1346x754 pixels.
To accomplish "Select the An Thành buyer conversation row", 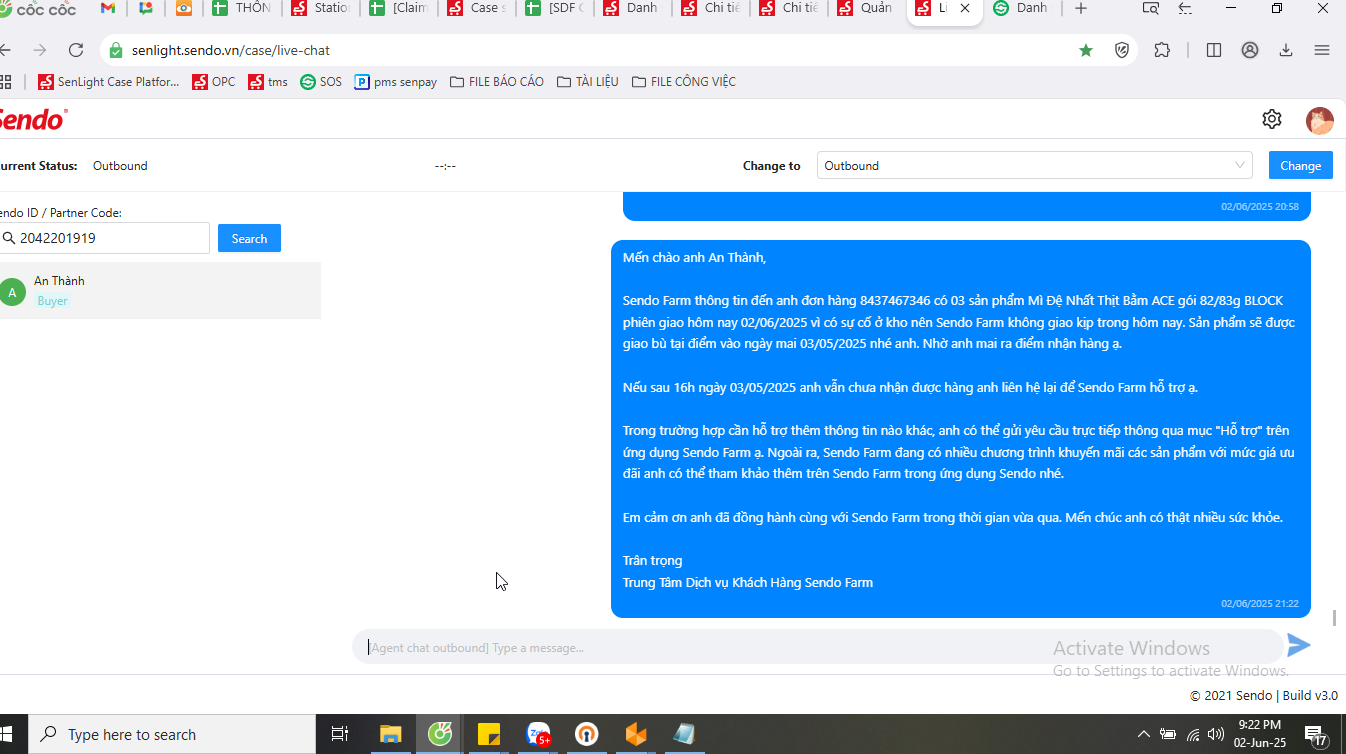I will (x=160, y=291).
